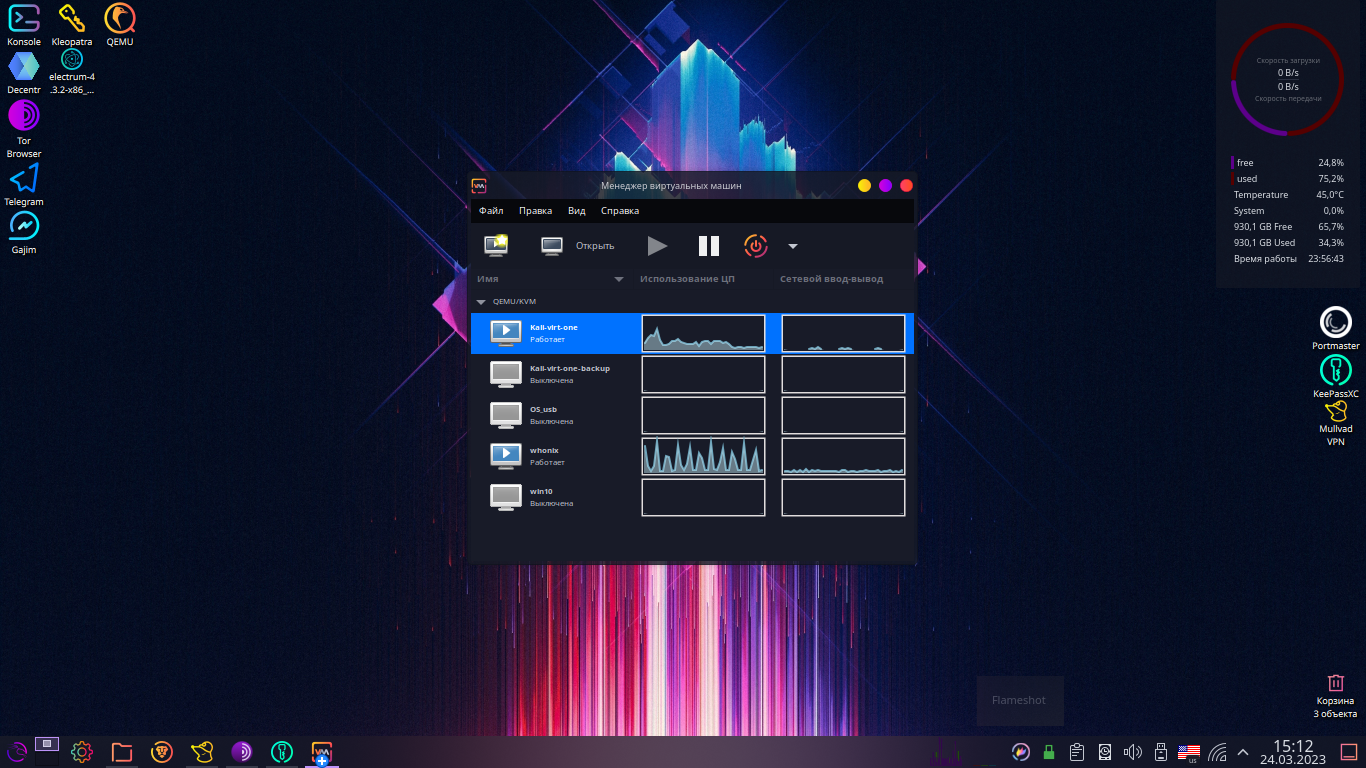Click the create new virtual machine icon
Viewport: 1366px width, 768px height.
tap(496, 245)
